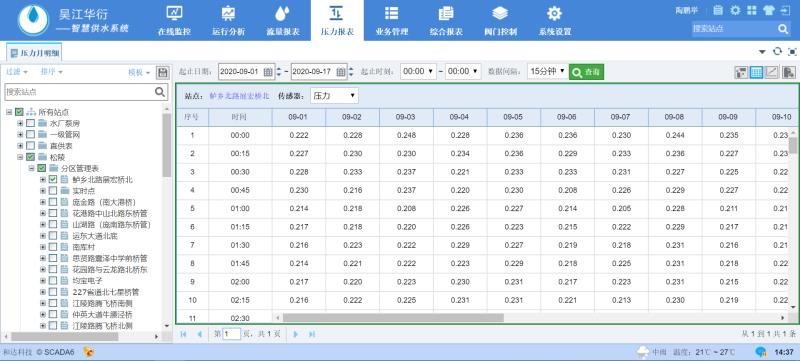The image size is (800, 361).
Task: Open the tab list dropdown arrow
Action: [762, 52]
